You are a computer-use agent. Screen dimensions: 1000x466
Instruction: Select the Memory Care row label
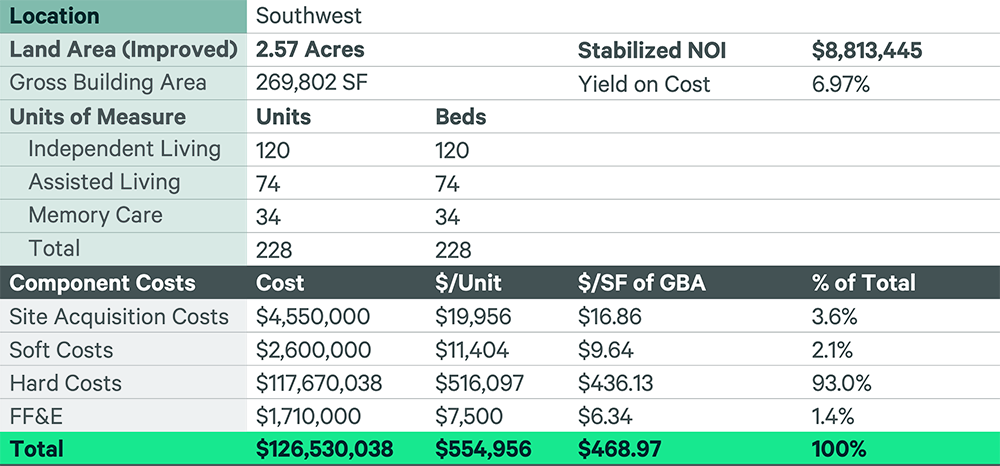tap(96, 215)
